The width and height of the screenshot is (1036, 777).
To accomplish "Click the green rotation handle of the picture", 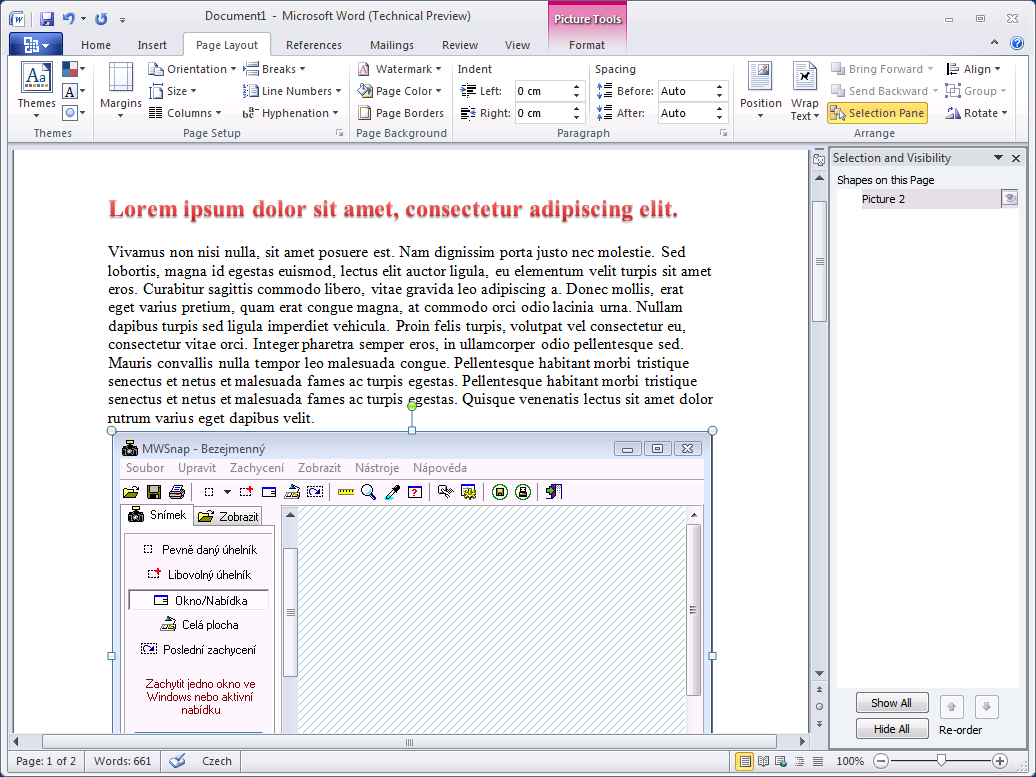I will coord(412,406).
